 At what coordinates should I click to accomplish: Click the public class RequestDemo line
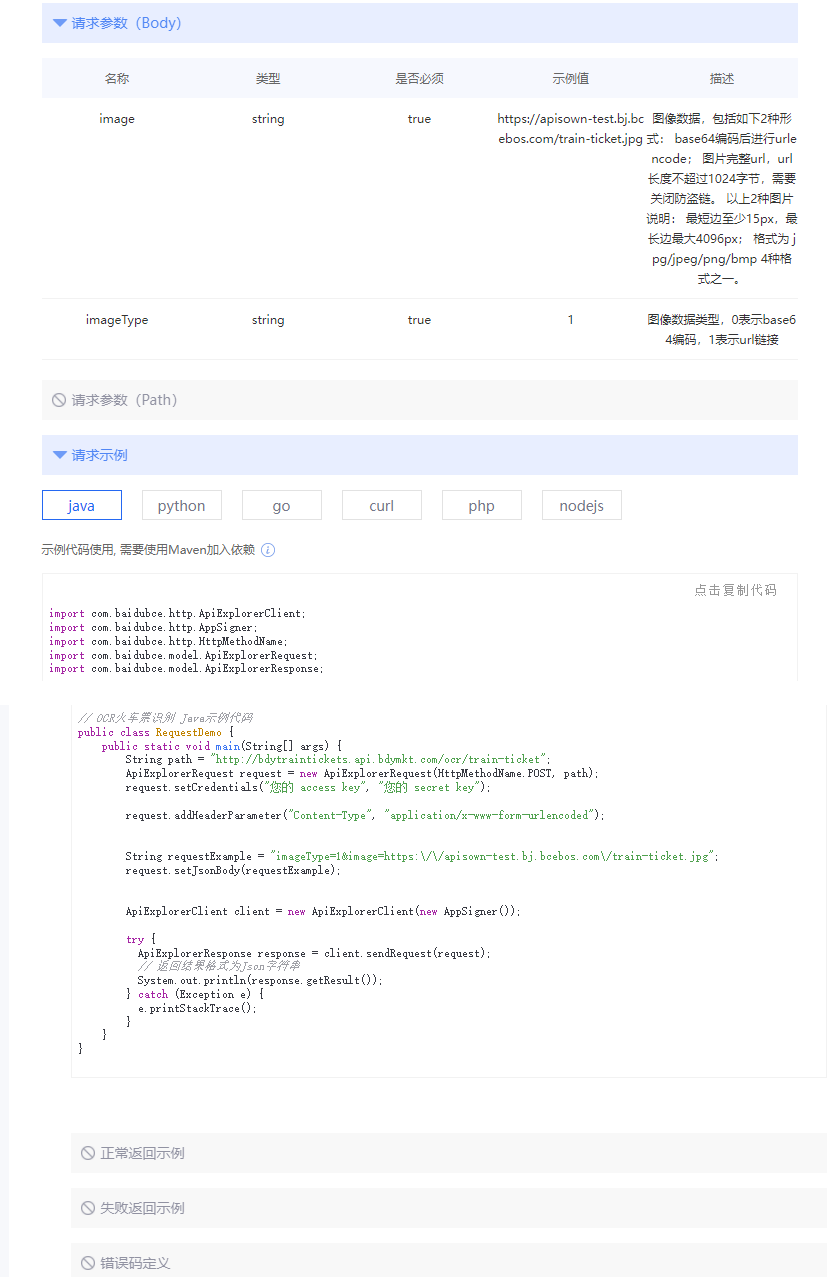(x=155, y=732)
